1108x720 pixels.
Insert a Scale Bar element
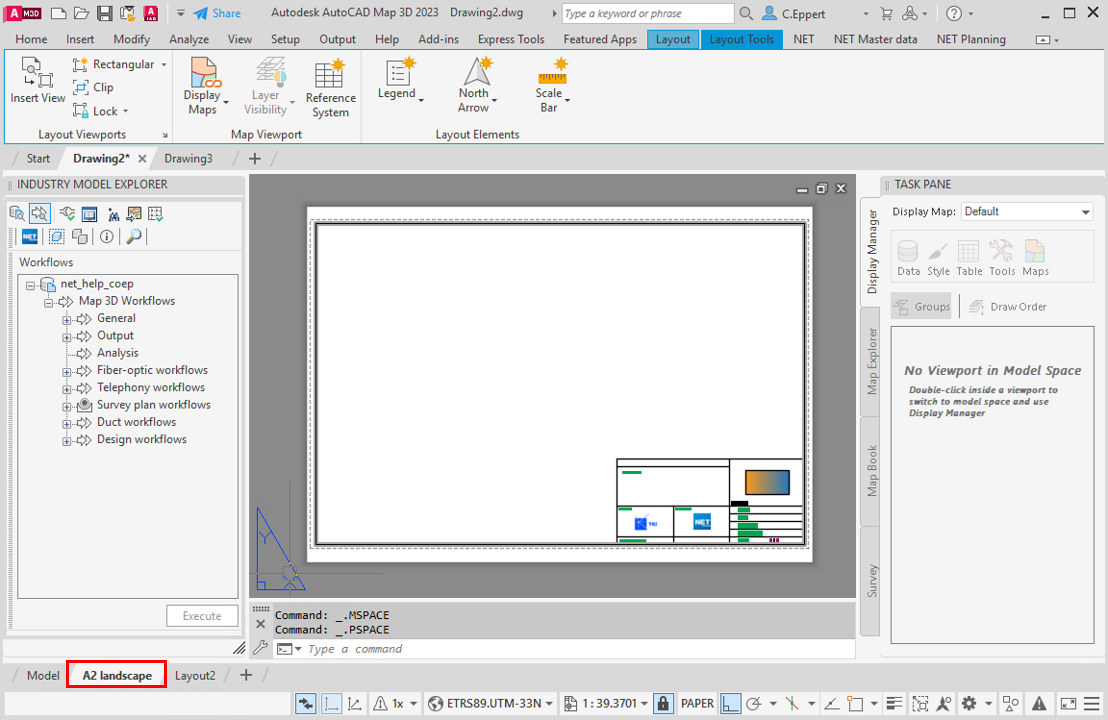tap(552, 85)
